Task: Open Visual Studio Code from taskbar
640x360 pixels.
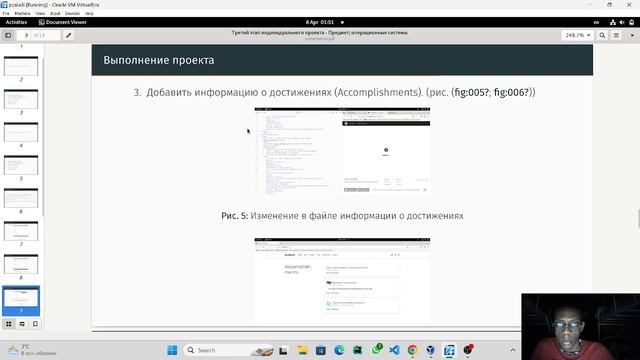Action: 394,350
